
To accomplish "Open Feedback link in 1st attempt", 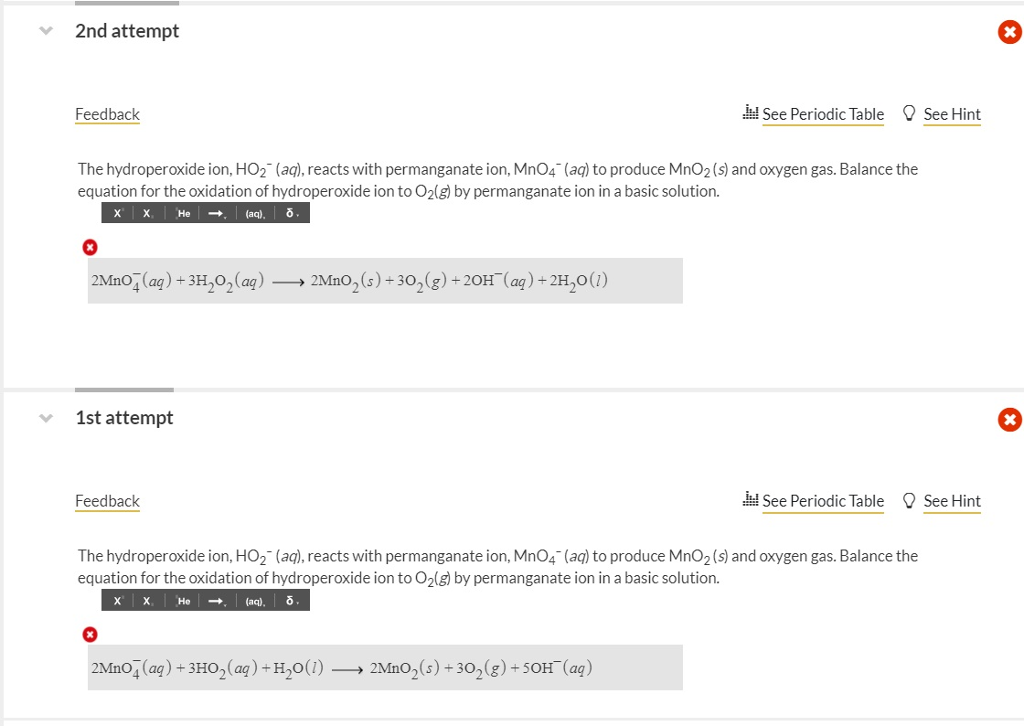I will click(107, 501).
